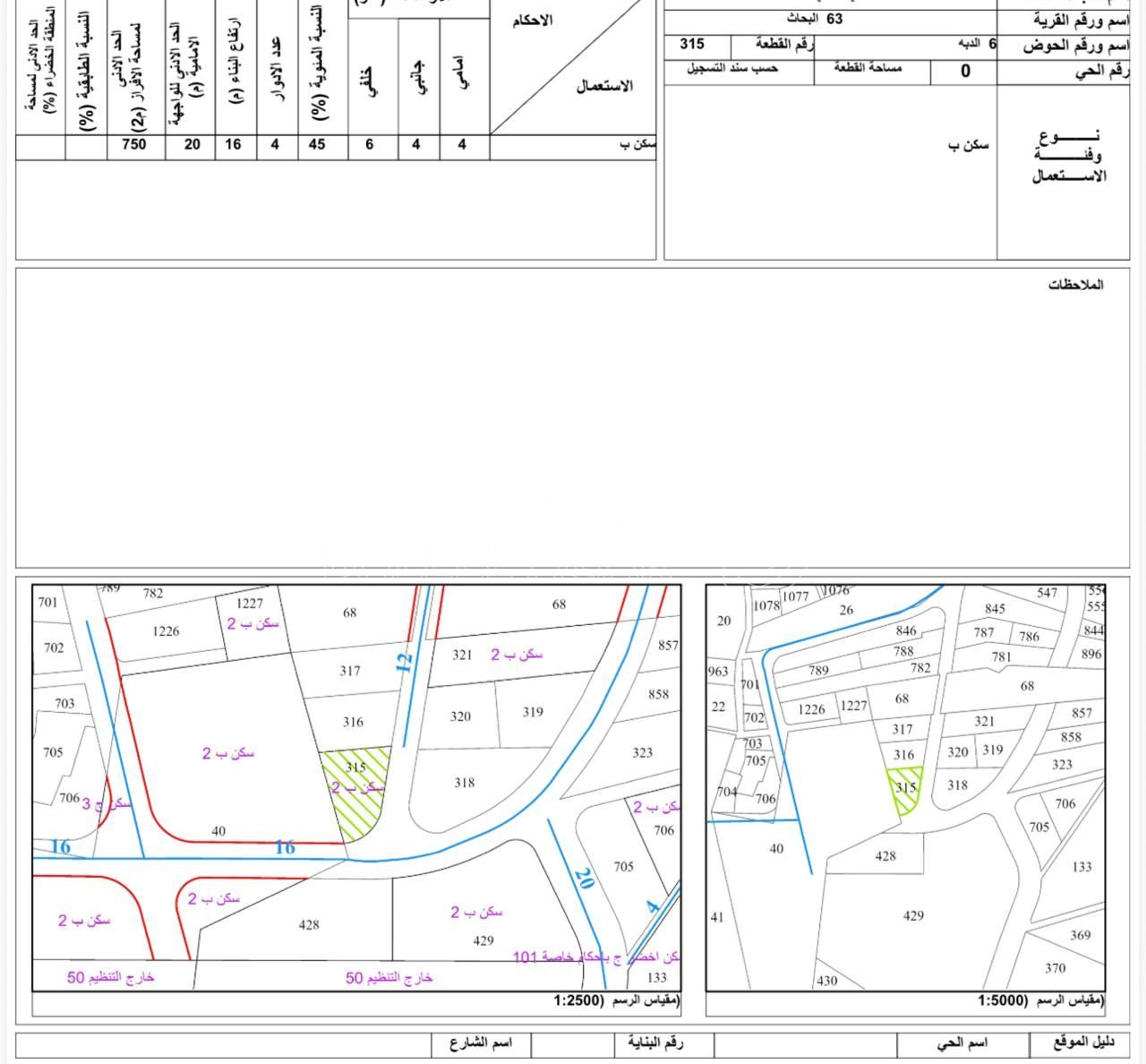The width and height of the screenshot is (1146, 1064).
Task: Click parcel 41 in the 1:5000 map
Action: coord(717,917)
